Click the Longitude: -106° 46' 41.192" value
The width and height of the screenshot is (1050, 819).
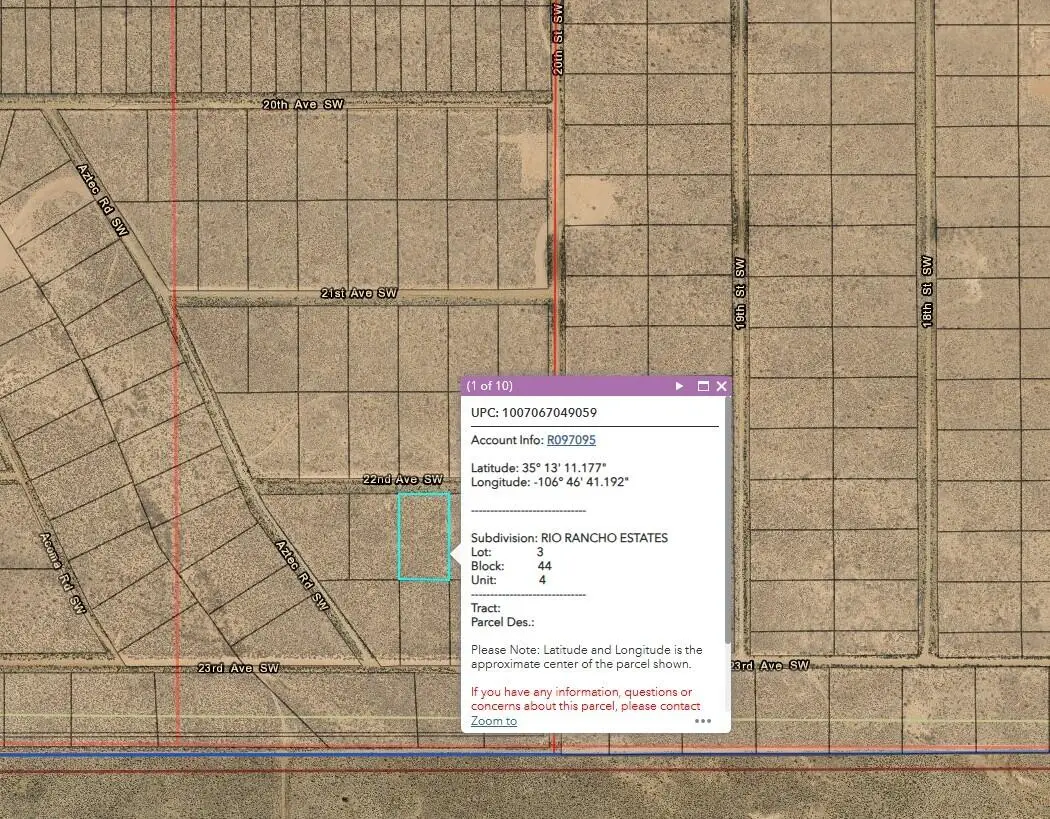pyautogui.click(x=550, y=481)
